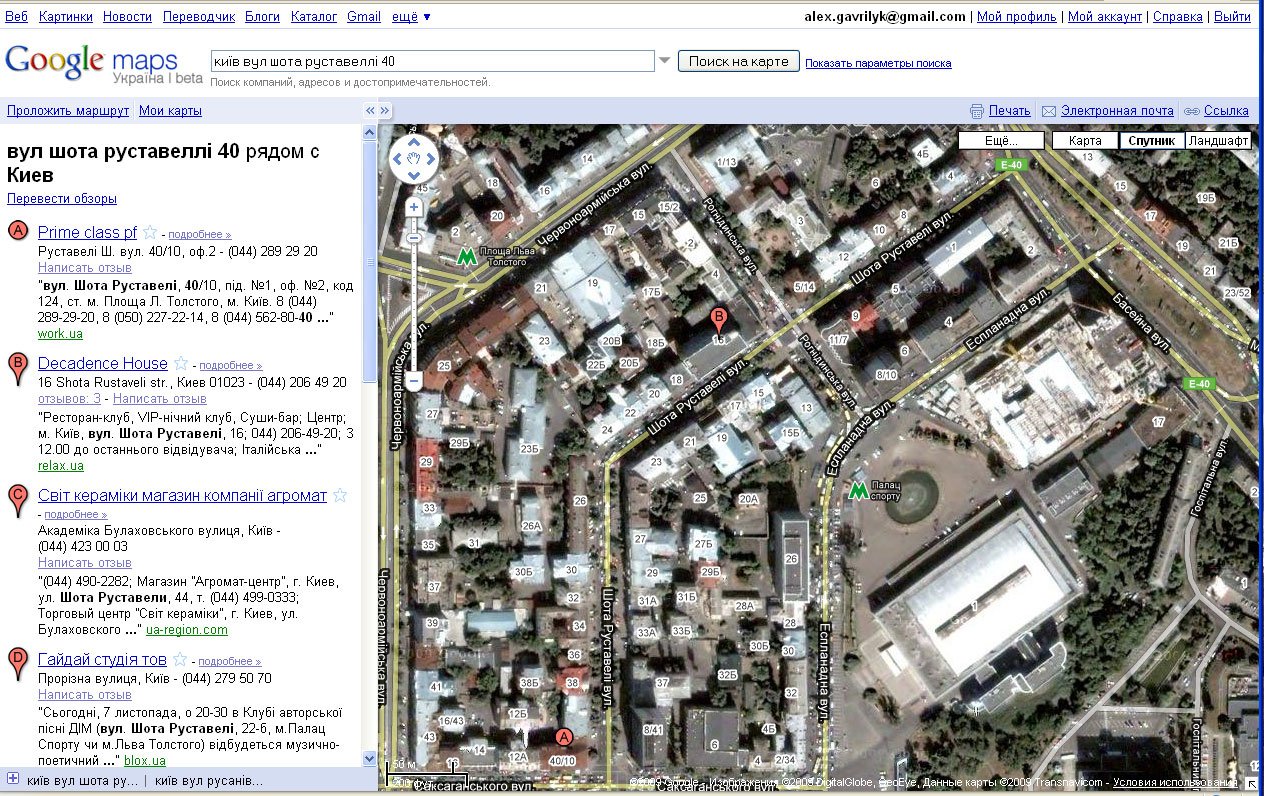The width and height of the screenshot is (1264, 796).
Task: Open the Мои карты tab
Action: [x=170, y=111]
